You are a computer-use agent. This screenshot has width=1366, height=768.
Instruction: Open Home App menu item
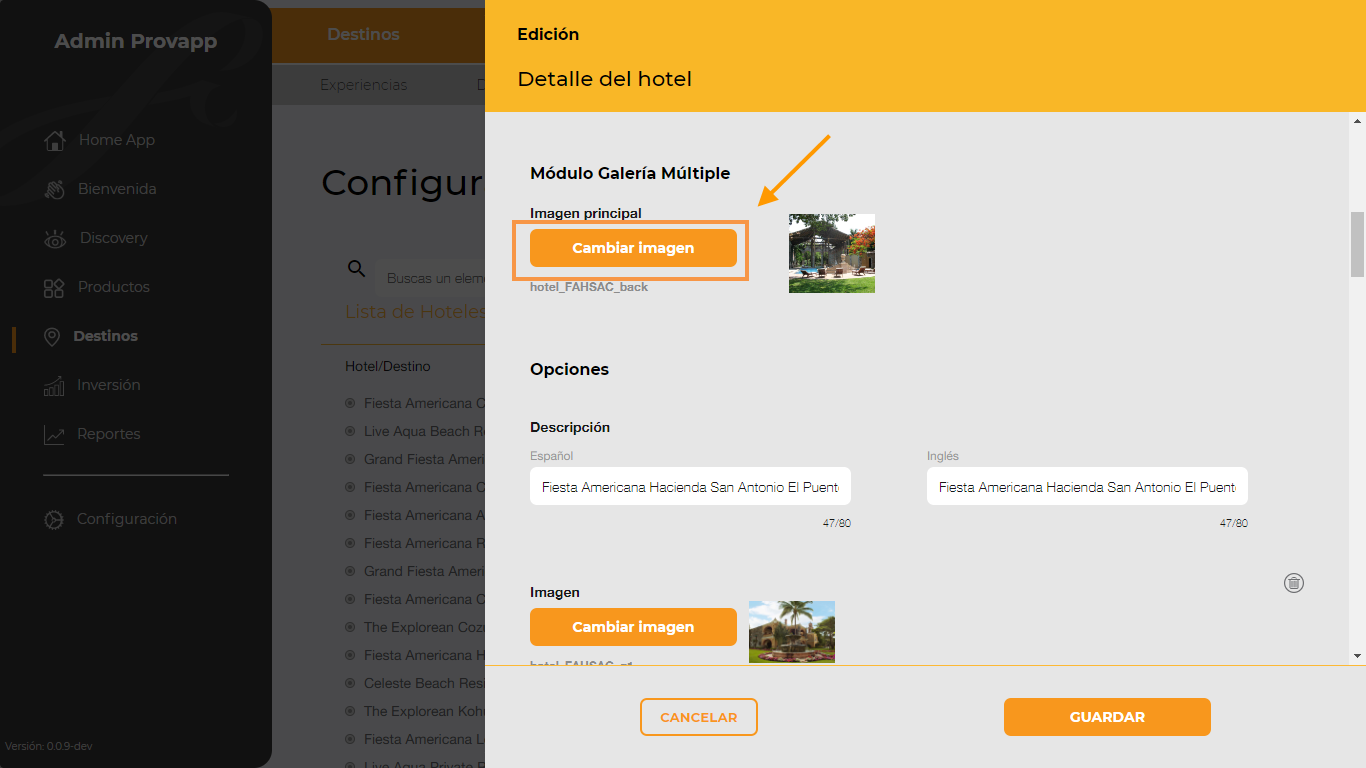point(117,140)
